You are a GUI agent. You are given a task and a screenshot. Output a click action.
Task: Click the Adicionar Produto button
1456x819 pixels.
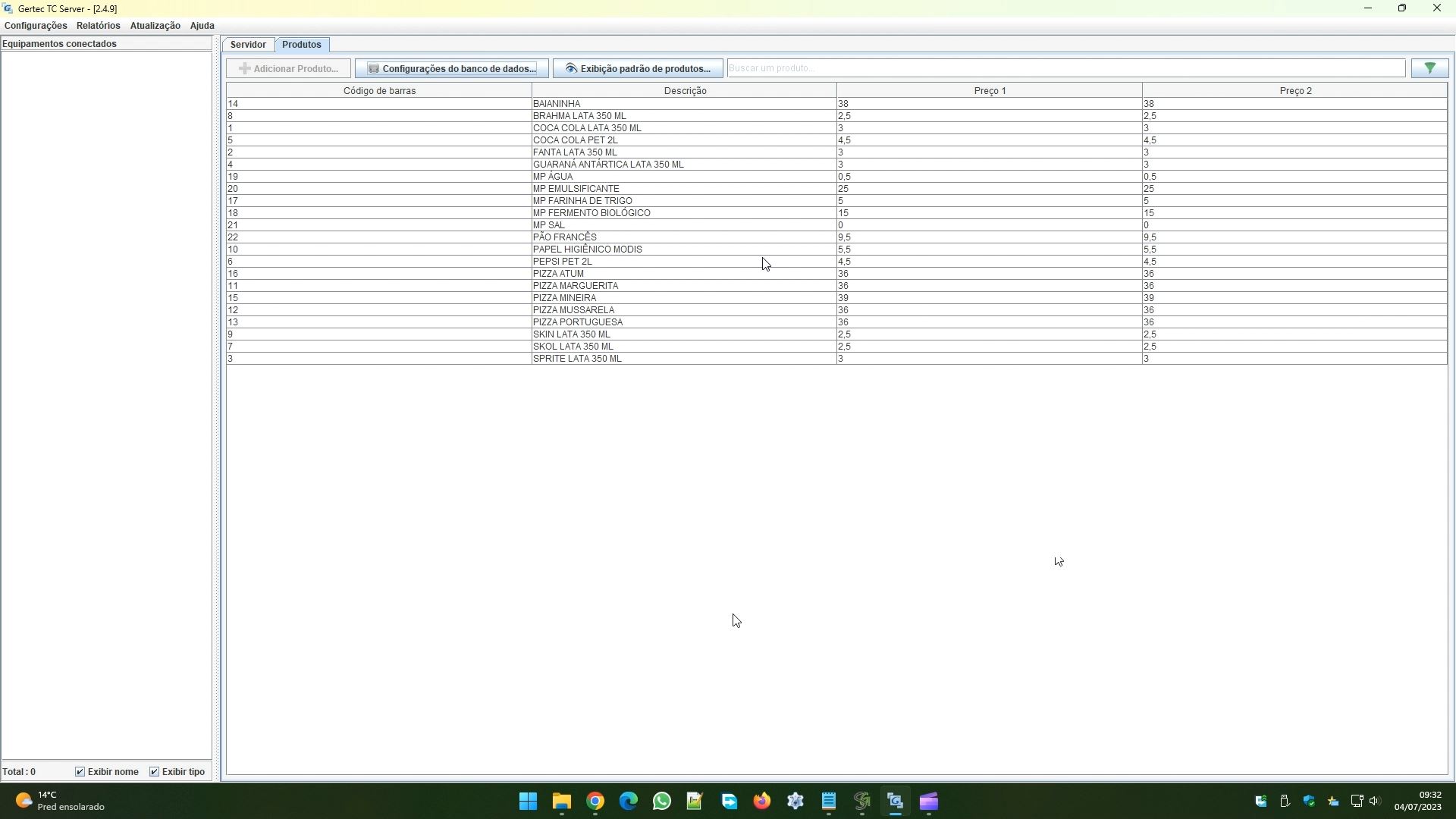tap(288, 68)
